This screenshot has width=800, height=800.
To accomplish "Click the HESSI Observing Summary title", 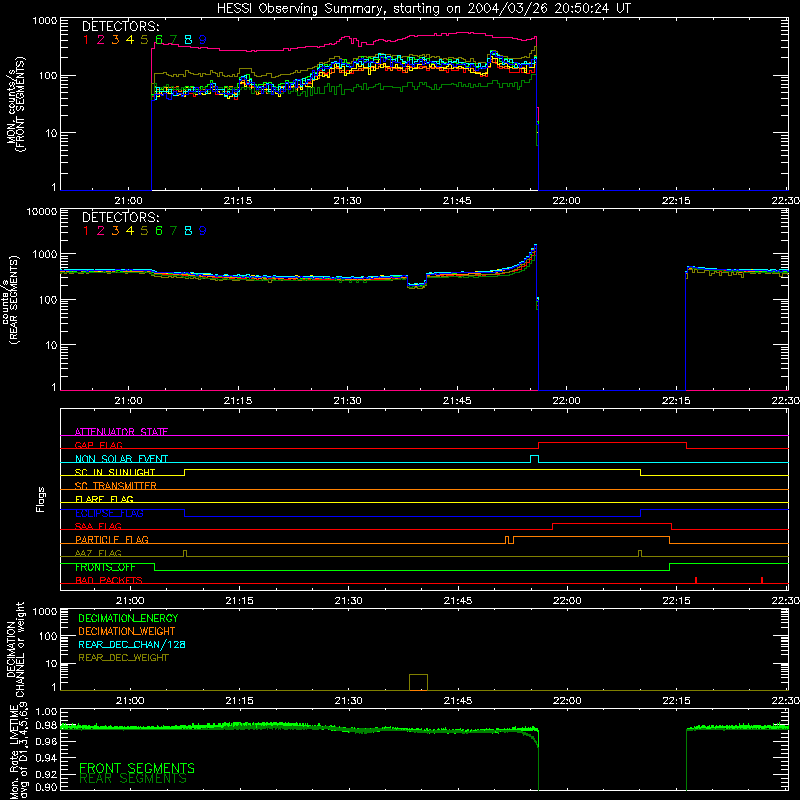I will click(423, 9).
